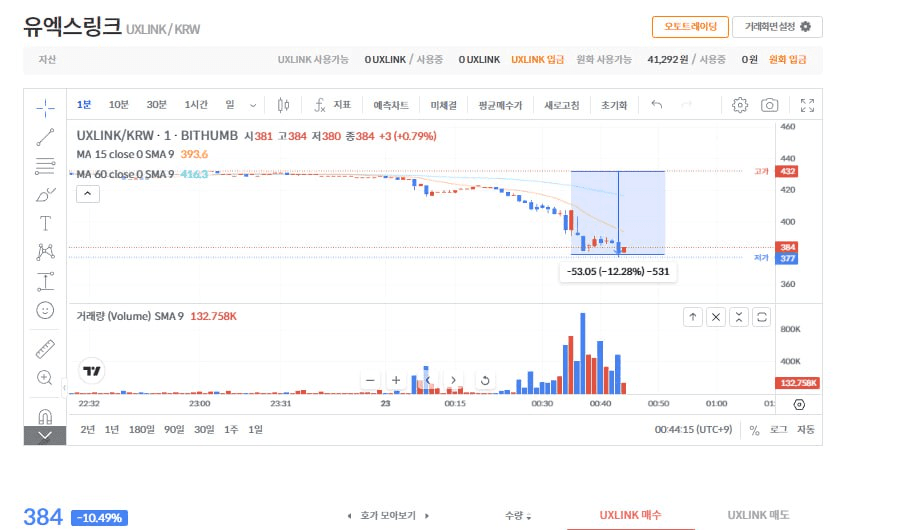Viewport: 897px width, 530px height.
Task: Open timezone 00:44:15 (UTC+9) menu
Action: pyautogui.click(x=693, y=429)
